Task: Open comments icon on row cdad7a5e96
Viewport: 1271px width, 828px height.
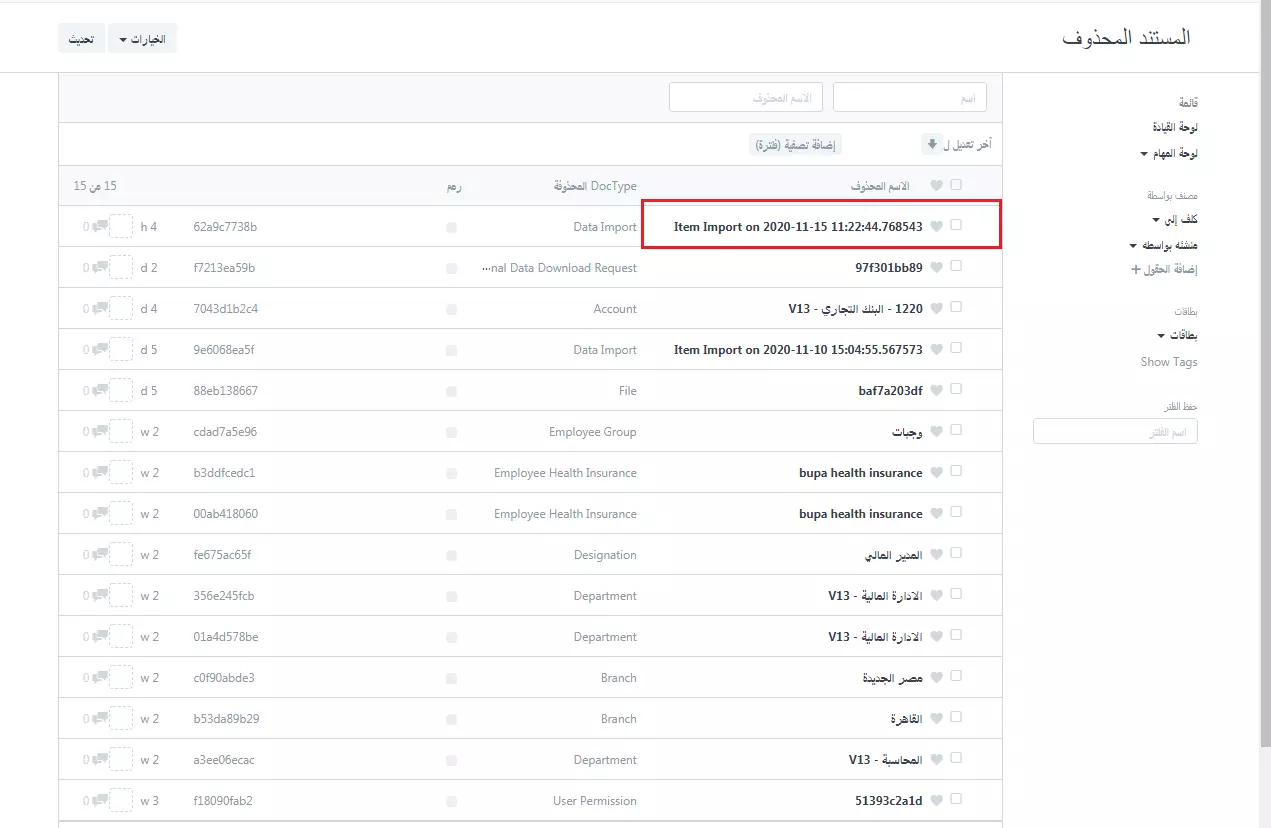Action: point(100,432)
